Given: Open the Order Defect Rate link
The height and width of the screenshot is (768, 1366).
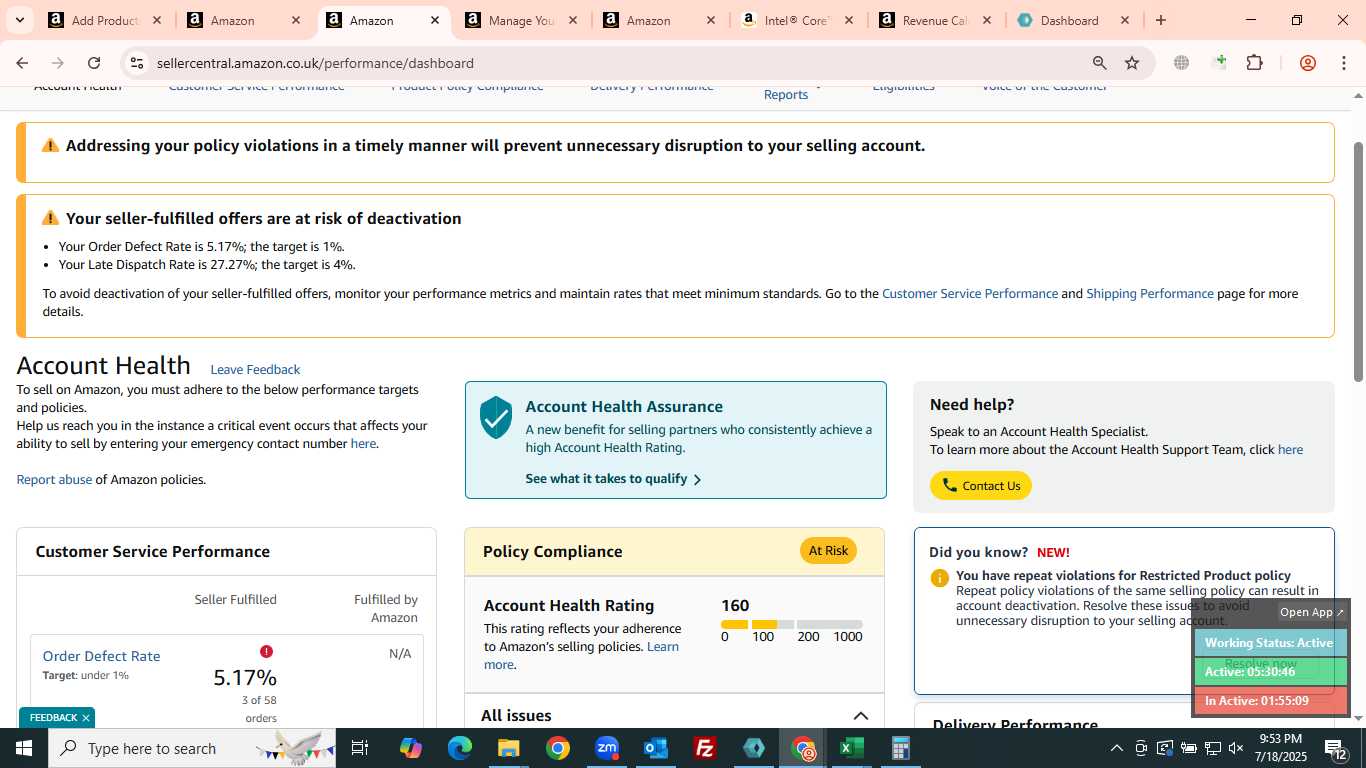Looking at the screenshot, I should point(101,656).
